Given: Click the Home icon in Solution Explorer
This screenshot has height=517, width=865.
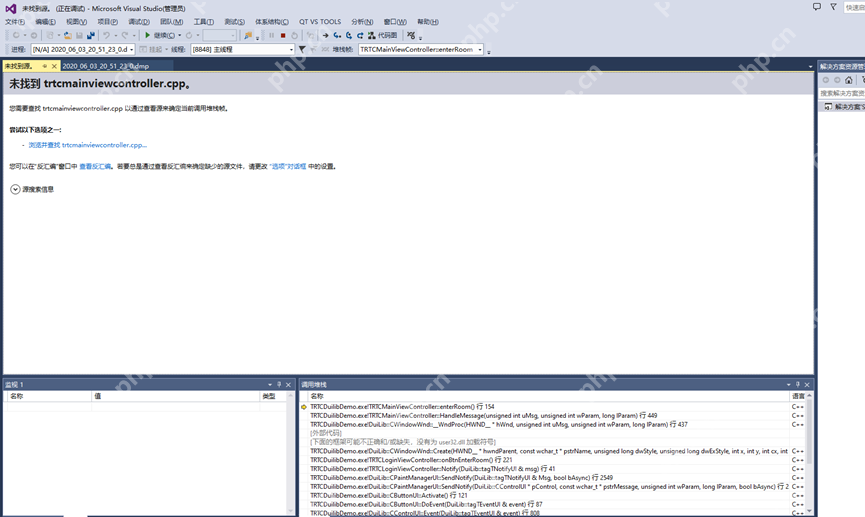Looking at the screenshot, I should (x=849, y=80).
